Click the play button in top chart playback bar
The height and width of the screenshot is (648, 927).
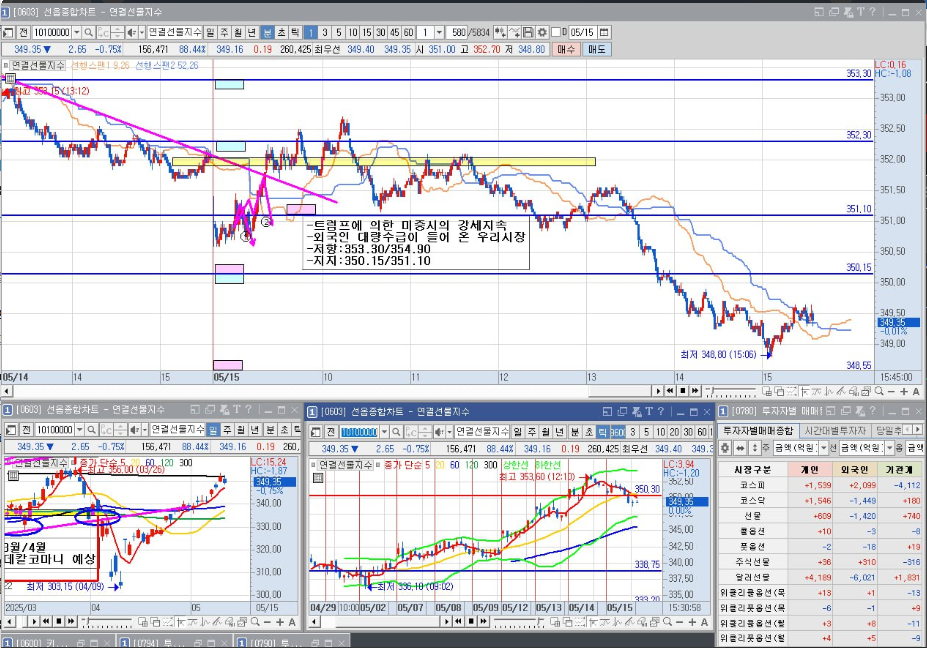pyautogui.click(x=658, y=391)
